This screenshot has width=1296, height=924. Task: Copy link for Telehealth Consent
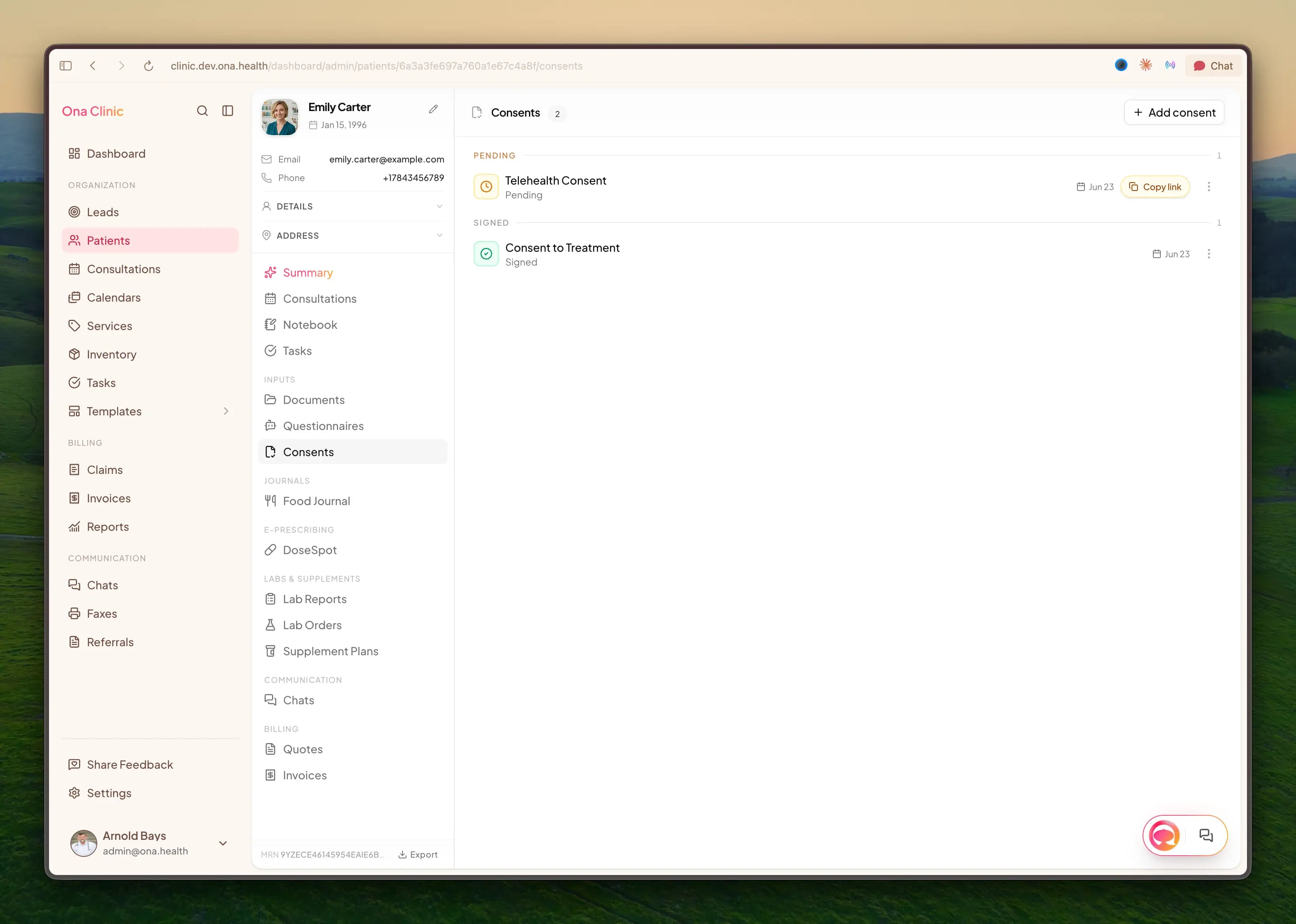click(x=1155, y=187)
